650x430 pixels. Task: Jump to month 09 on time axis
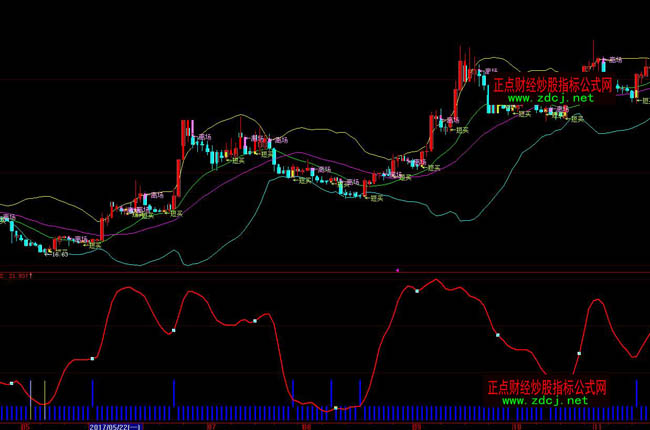416,425
